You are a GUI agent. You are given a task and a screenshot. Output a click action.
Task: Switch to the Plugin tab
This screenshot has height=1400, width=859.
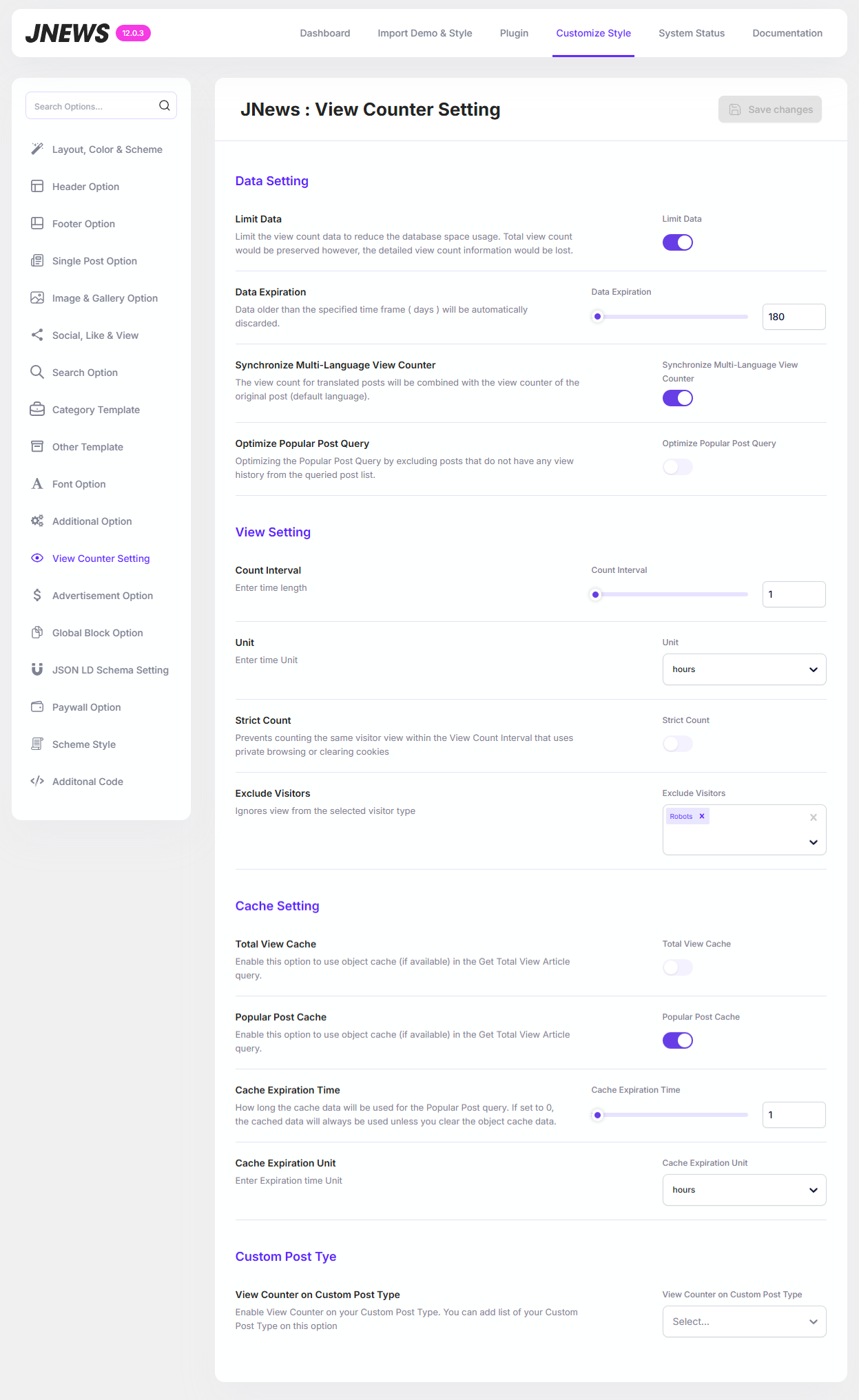point(514,33)
